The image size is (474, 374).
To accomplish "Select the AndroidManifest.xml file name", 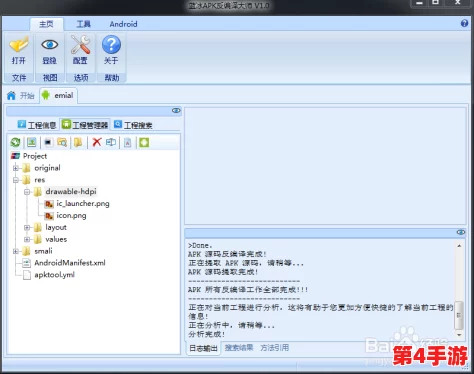I will (x=70, y=263).
